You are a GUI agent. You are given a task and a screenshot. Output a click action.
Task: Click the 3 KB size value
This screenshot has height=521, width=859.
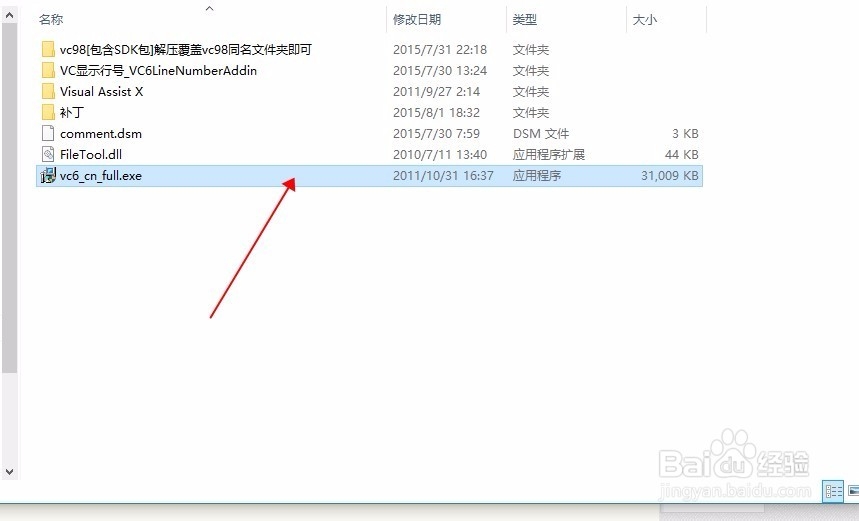pyautogui.click(x=685, y=133)
